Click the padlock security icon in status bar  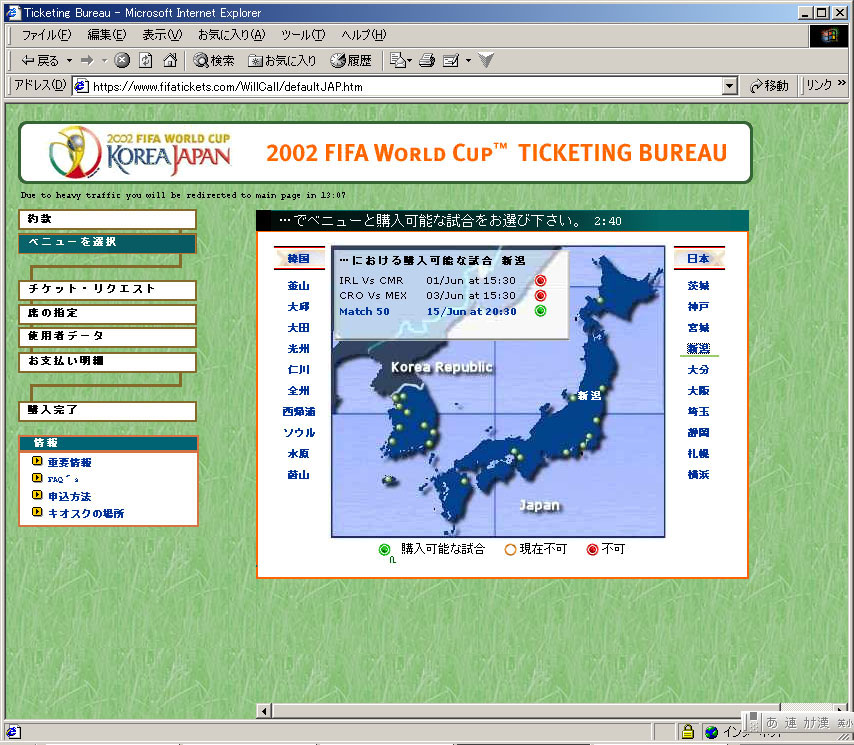coord(687,731)
